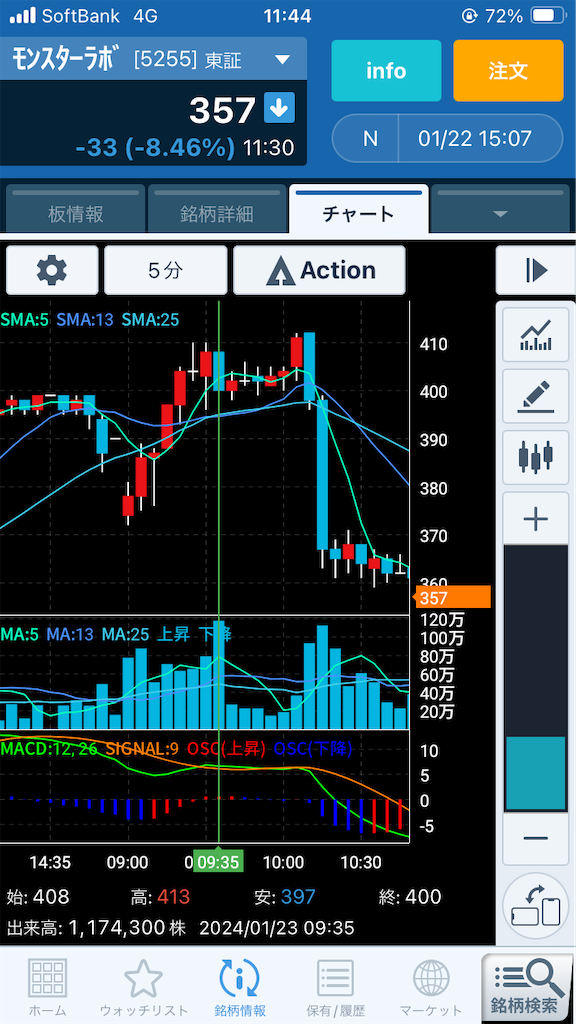
Task: Tap the 09:35 crosshair time marker
Action: point(219,861)
